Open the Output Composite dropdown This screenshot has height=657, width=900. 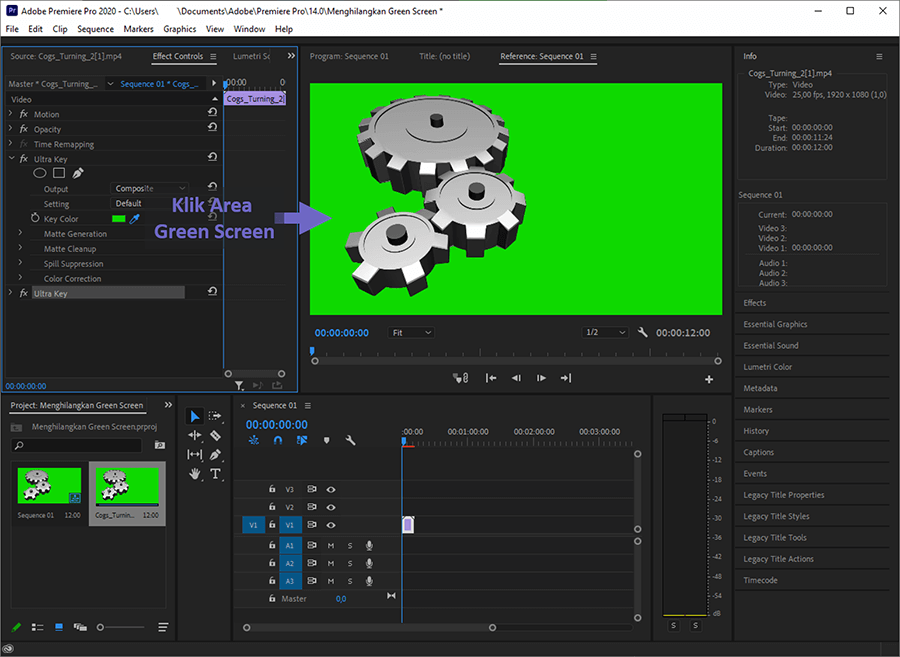tap(149, 188)
